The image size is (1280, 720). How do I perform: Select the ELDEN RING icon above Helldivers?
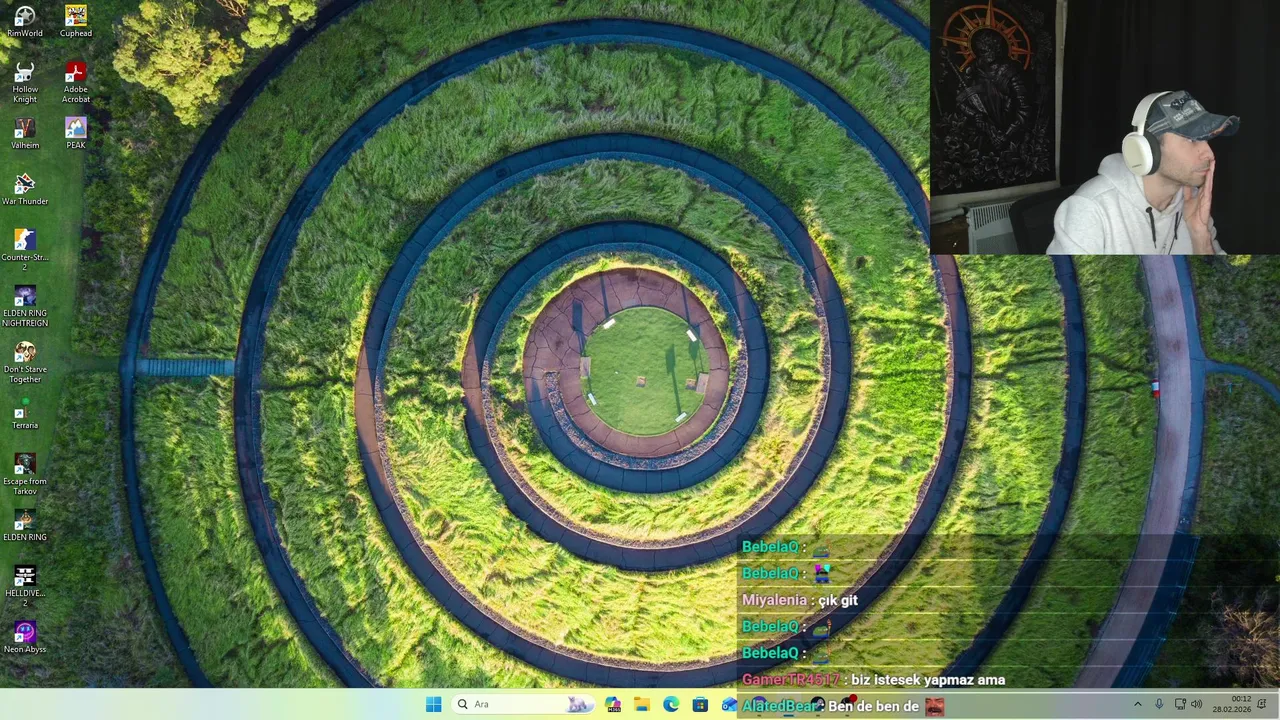(x=25, y=525)
